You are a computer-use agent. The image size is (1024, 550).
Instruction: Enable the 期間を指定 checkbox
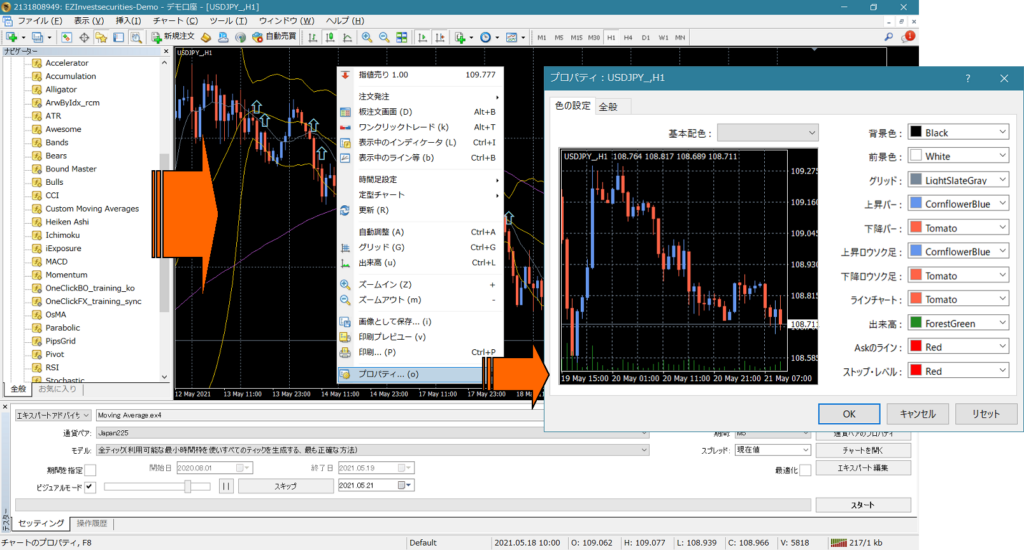90,470
